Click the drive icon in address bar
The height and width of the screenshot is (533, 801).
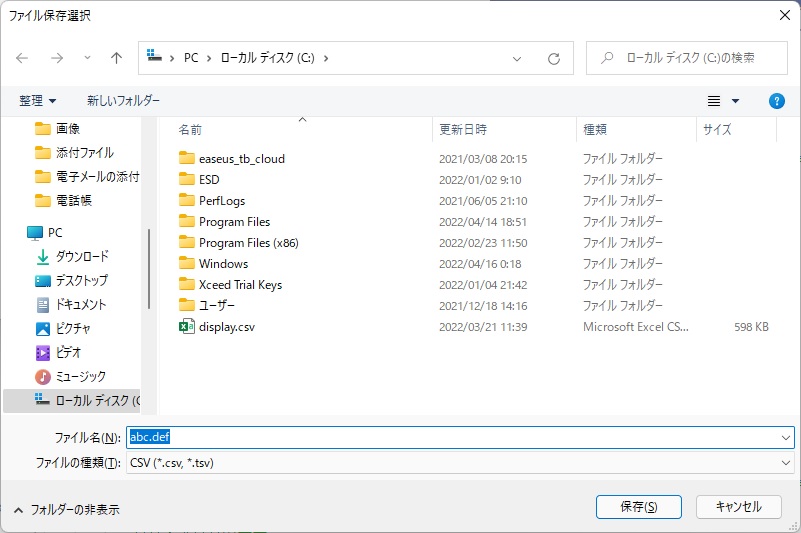tap(154, 56)
